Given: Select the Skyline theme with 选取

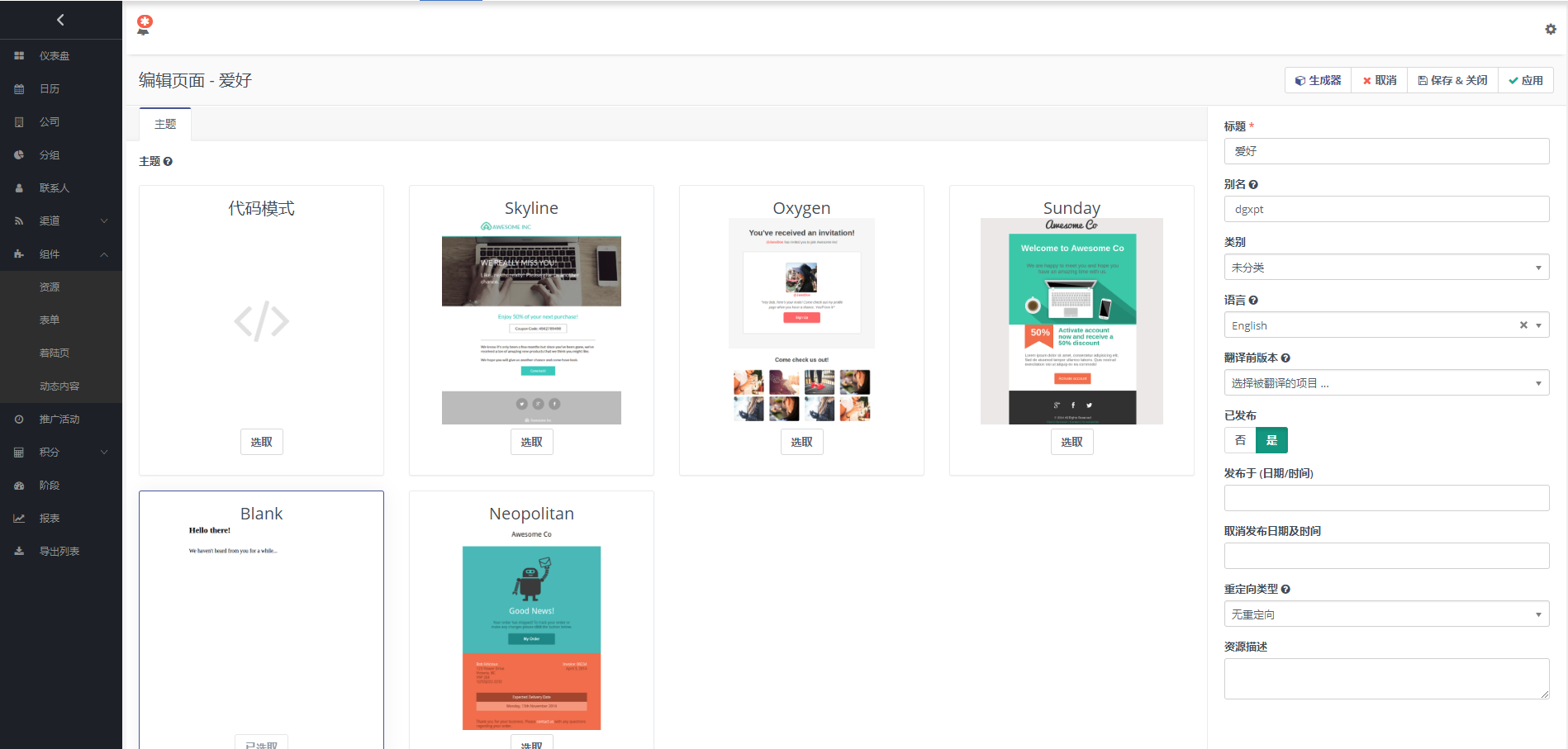Looking at the screenshot, I should (x=531, y=442).
